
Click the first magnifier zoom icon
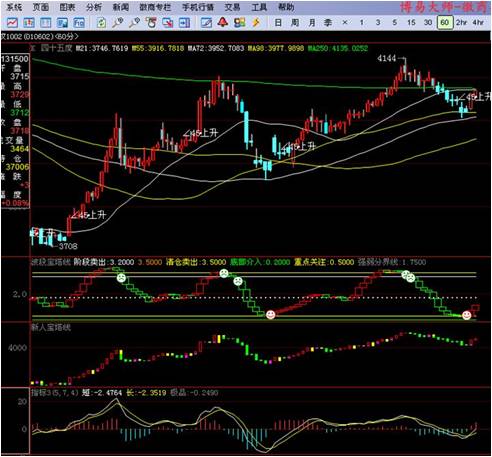[x=117, y=23]
